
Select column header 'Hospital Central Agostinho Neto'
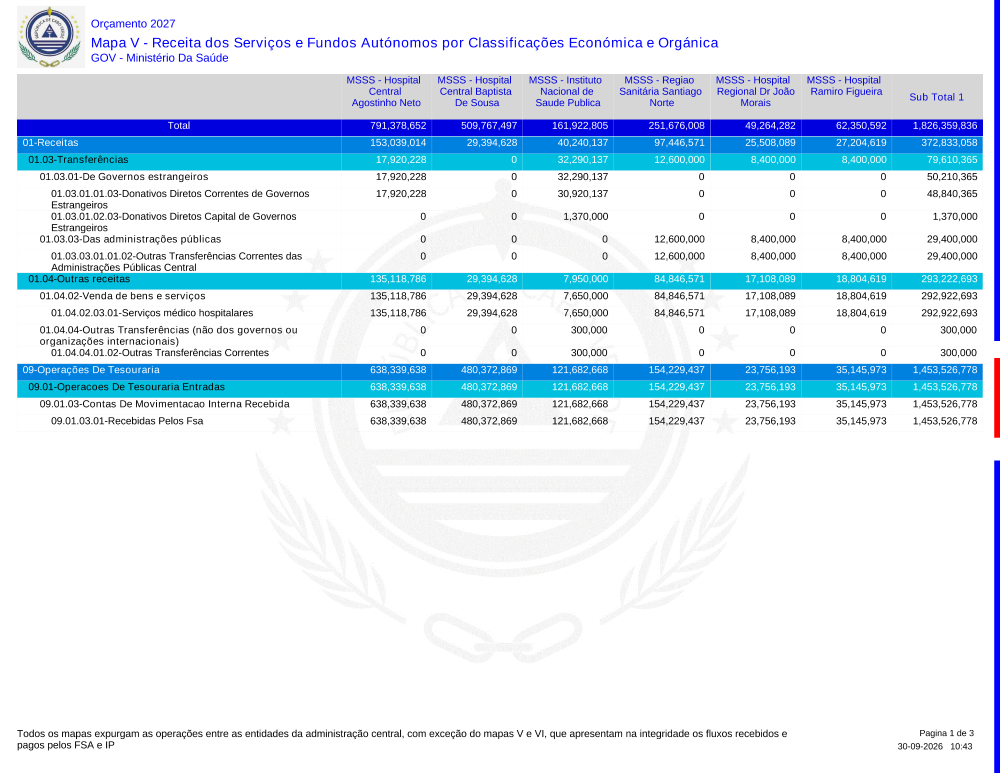386,91
